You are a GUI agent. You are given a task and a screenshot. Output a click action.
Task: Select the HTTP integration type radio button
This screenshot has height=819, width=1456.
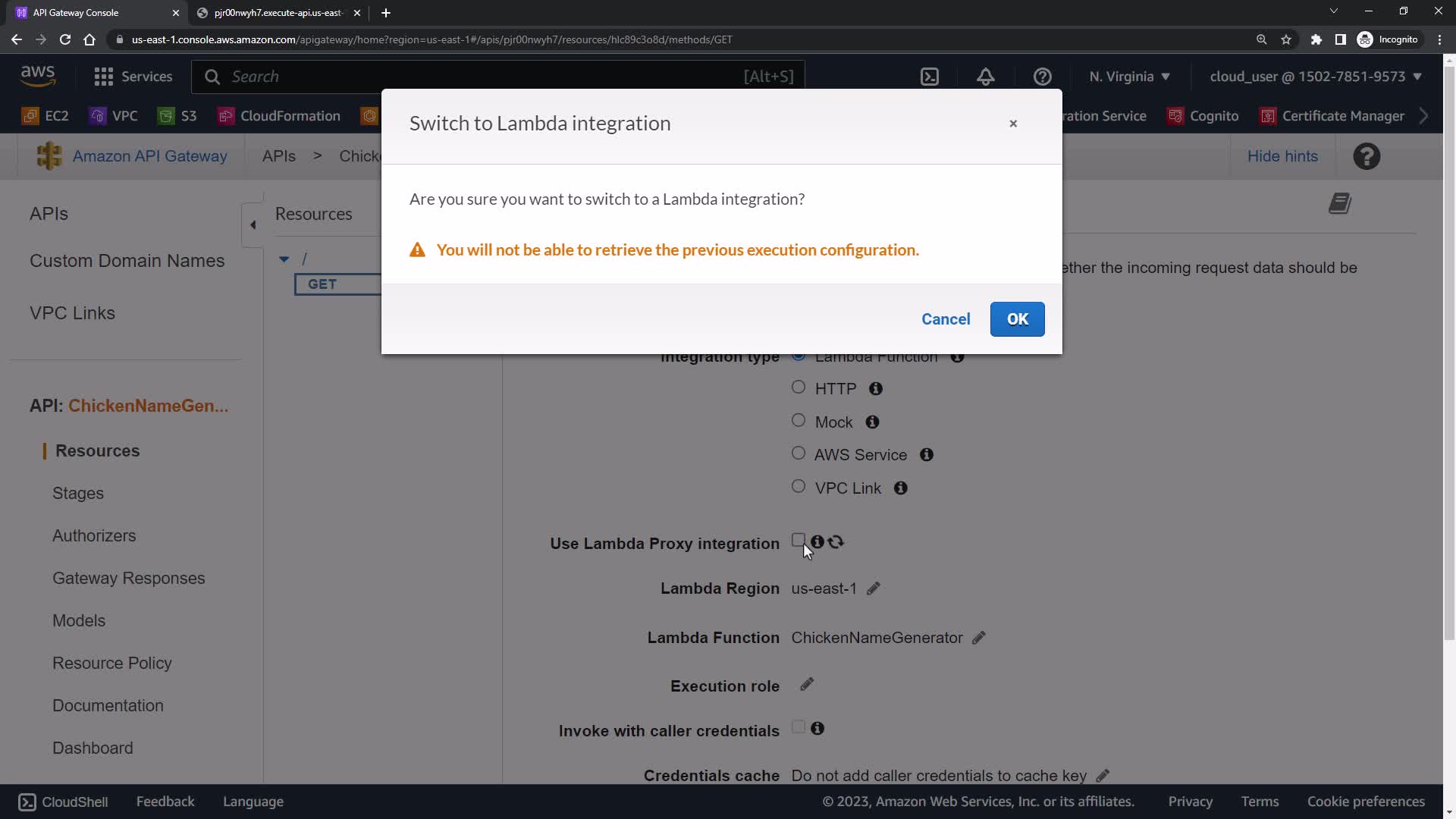coord(798,388)
